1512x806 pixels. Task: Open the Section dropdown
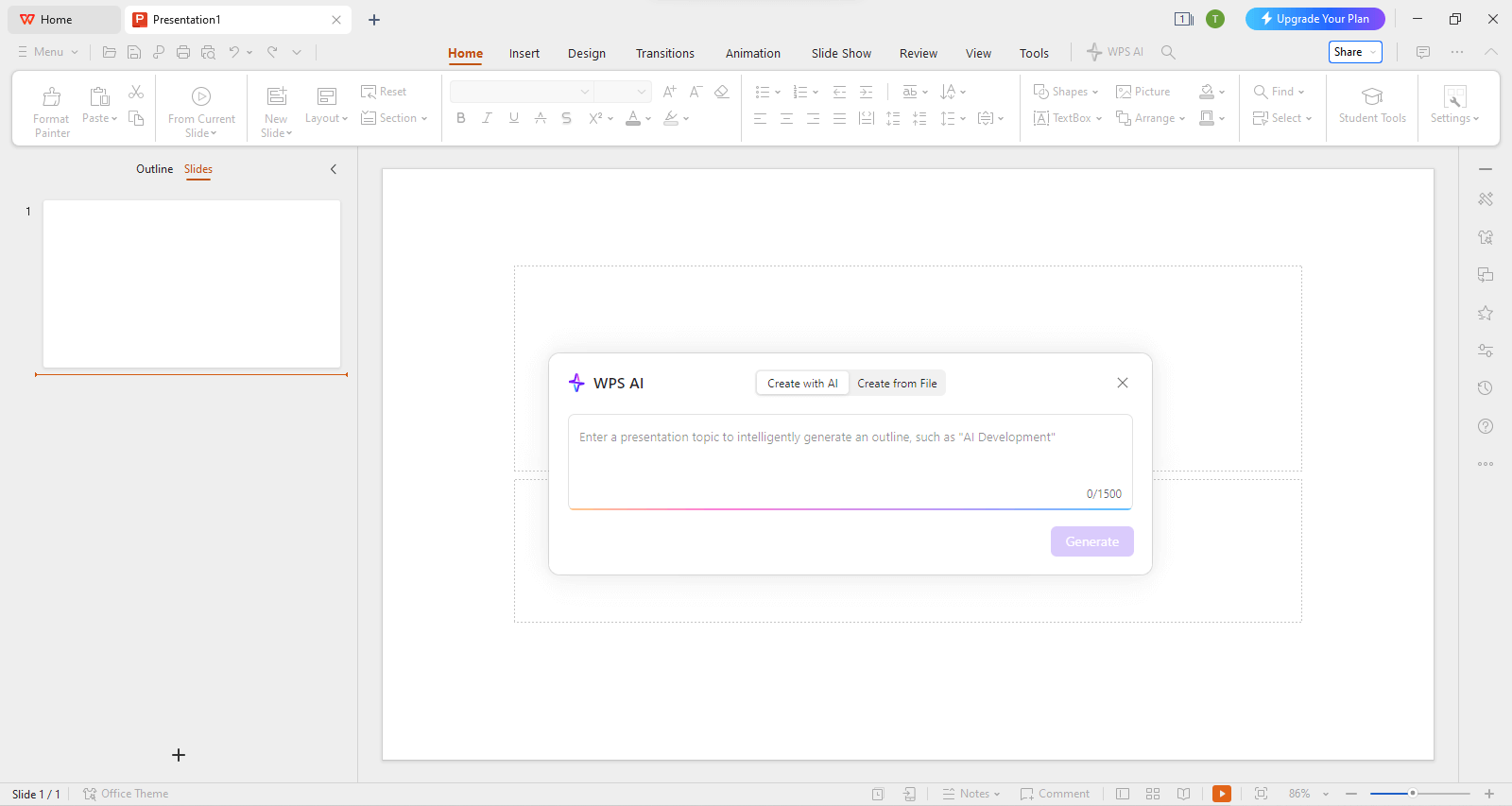394,118
